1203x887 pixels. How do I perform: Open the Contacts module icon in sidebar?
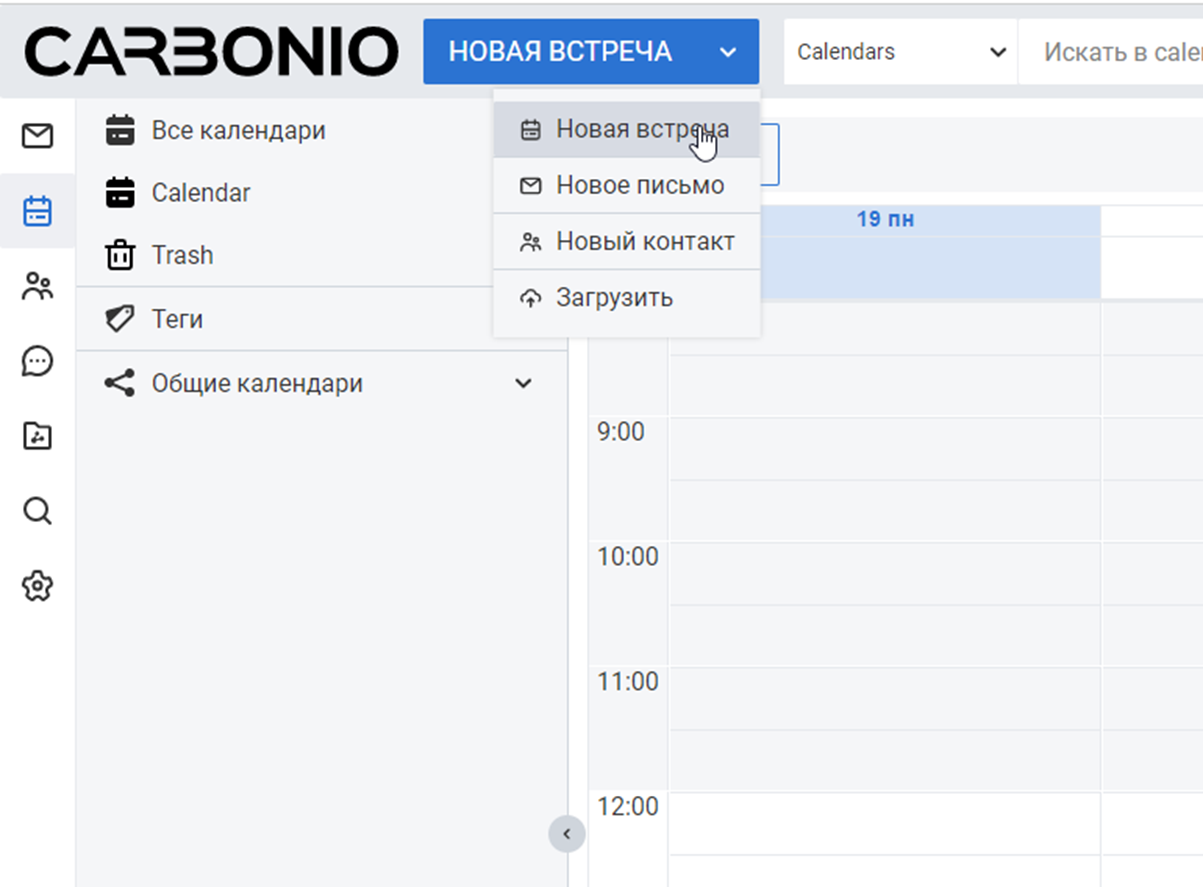point(37,287)
